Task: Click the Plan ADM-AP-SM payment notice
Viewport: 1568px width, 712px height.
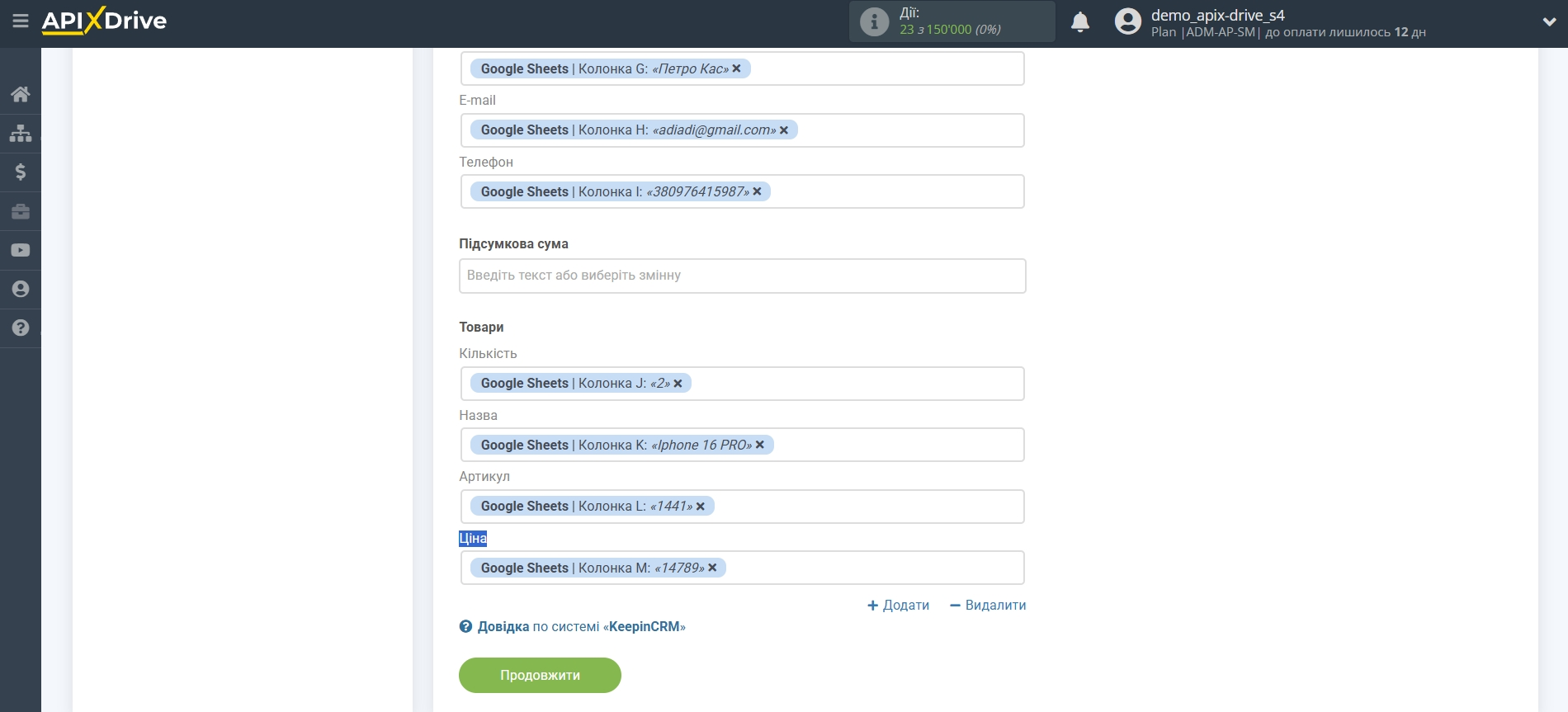Action: point(1288,32)
